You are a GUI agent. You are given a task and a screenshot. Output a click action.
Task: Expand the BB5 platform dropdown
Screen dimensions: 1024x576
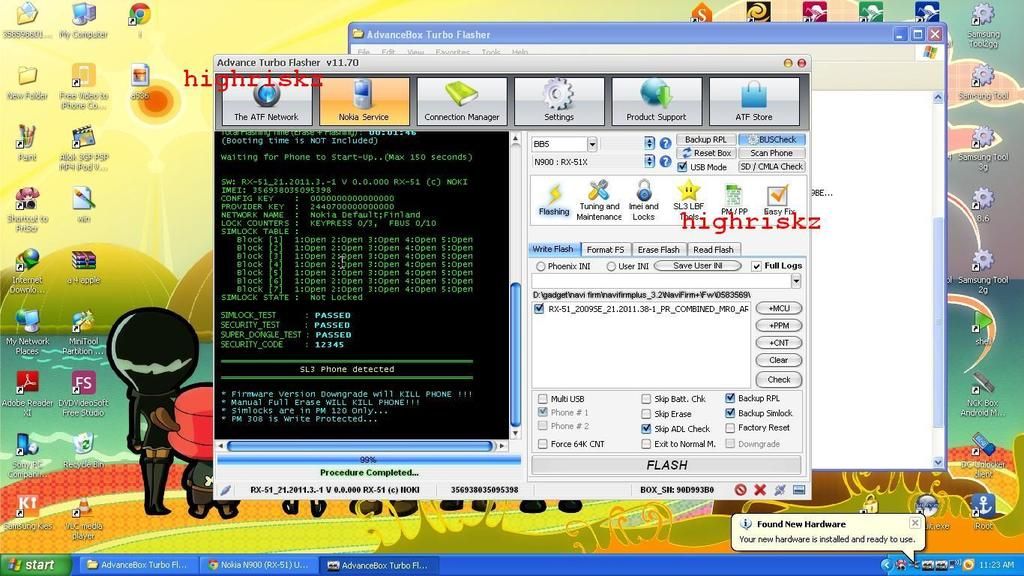click(591, 144)
